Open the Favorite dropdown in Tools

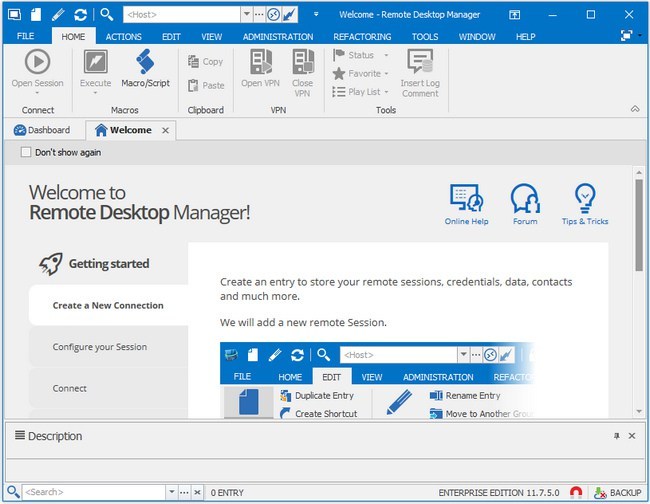(x=386, y=74)
